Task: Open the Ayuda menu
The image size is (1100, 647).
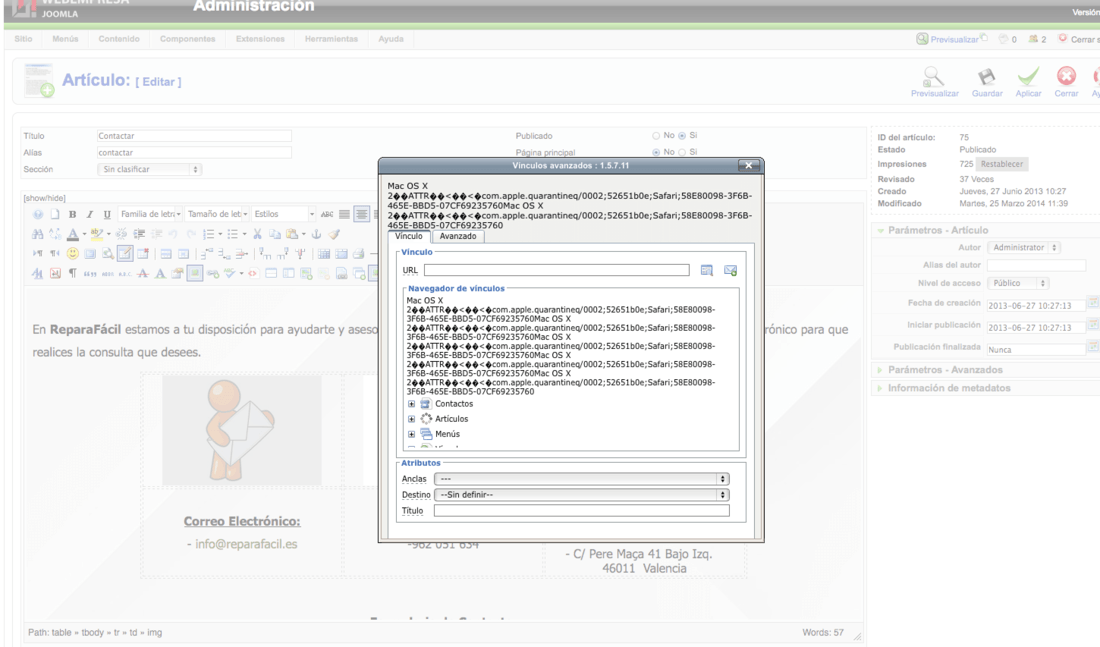Action: pyautogui.click(x=391, y=39)
